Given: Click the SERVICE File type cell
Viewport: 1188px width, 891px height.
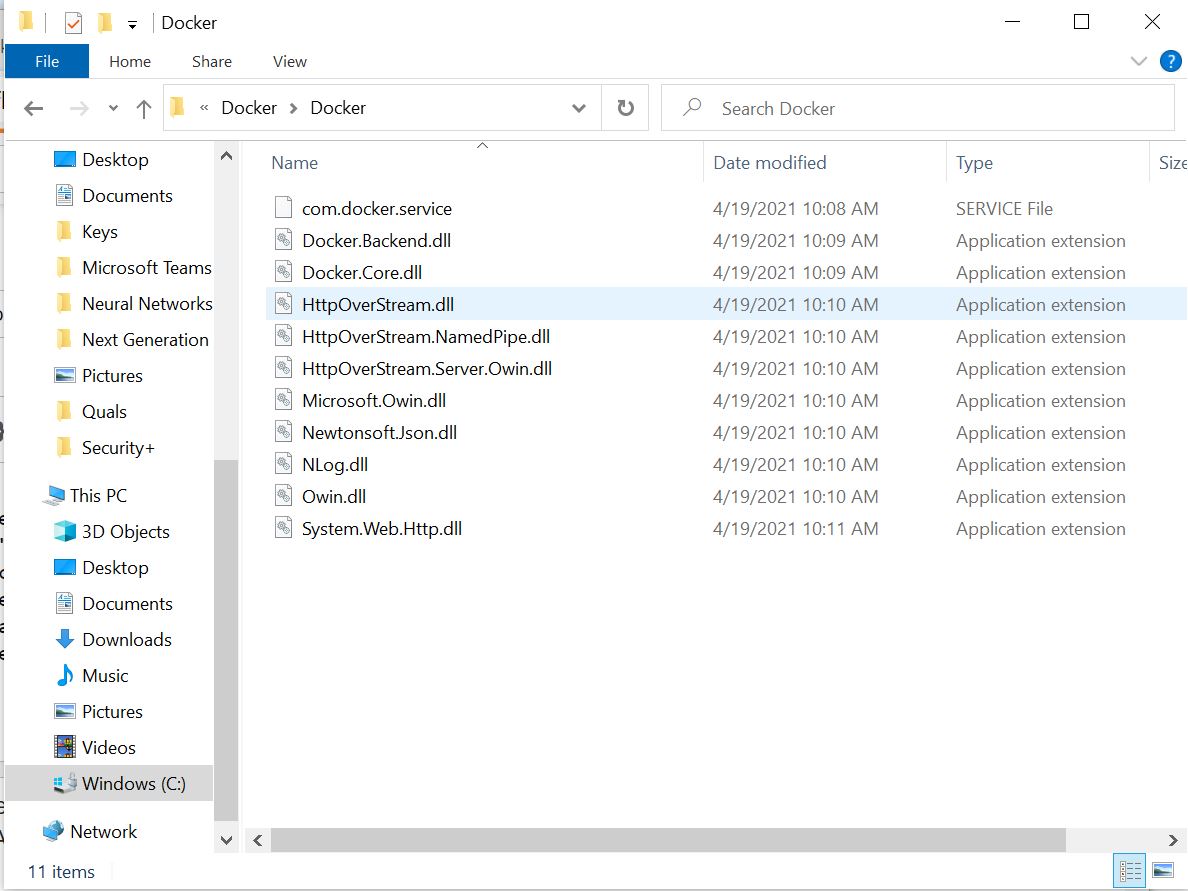Looking at the screenshot, I should pos(1004,208).
